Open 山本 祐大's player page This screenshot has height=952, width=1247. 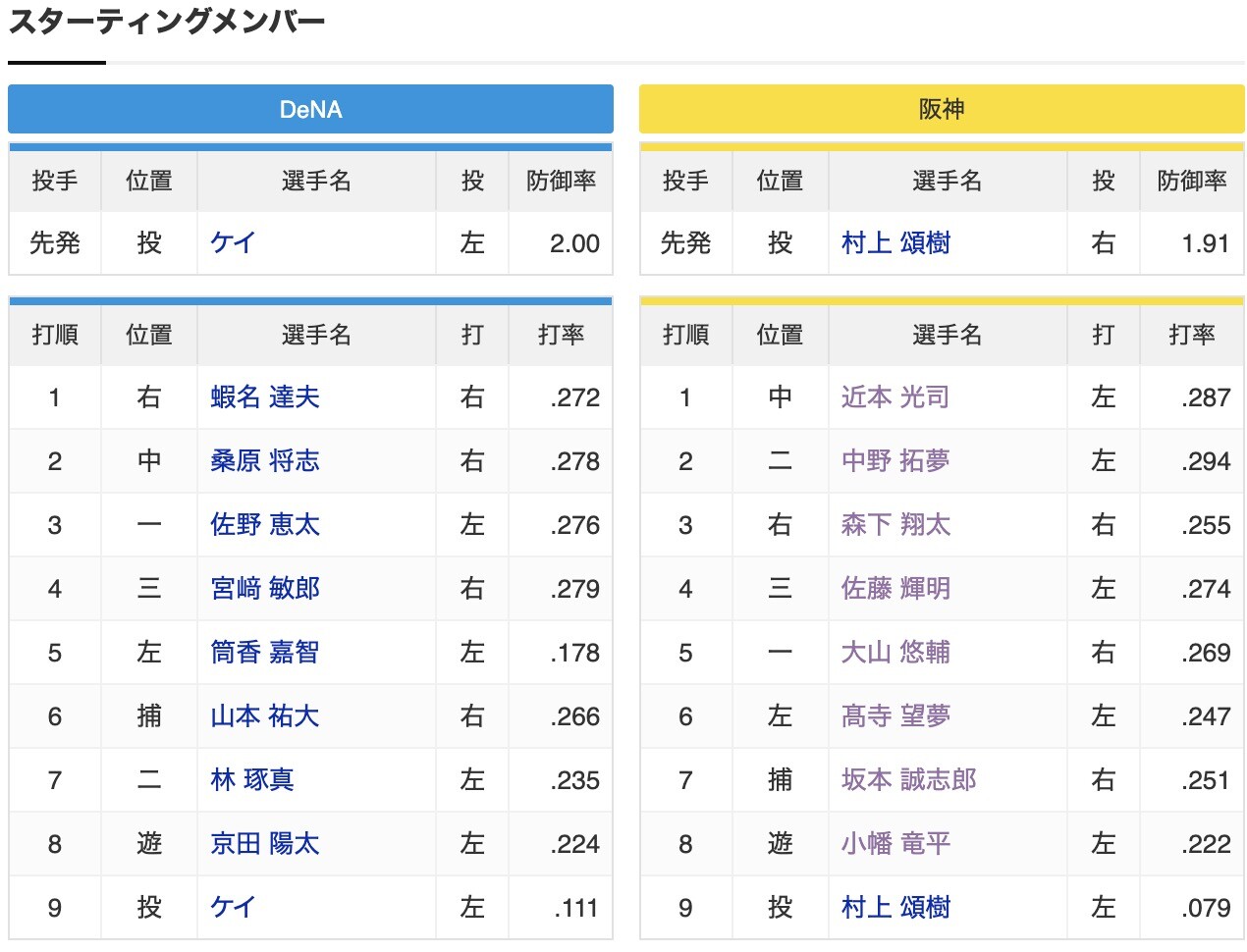pyautogui.click(x=265, y=716)
